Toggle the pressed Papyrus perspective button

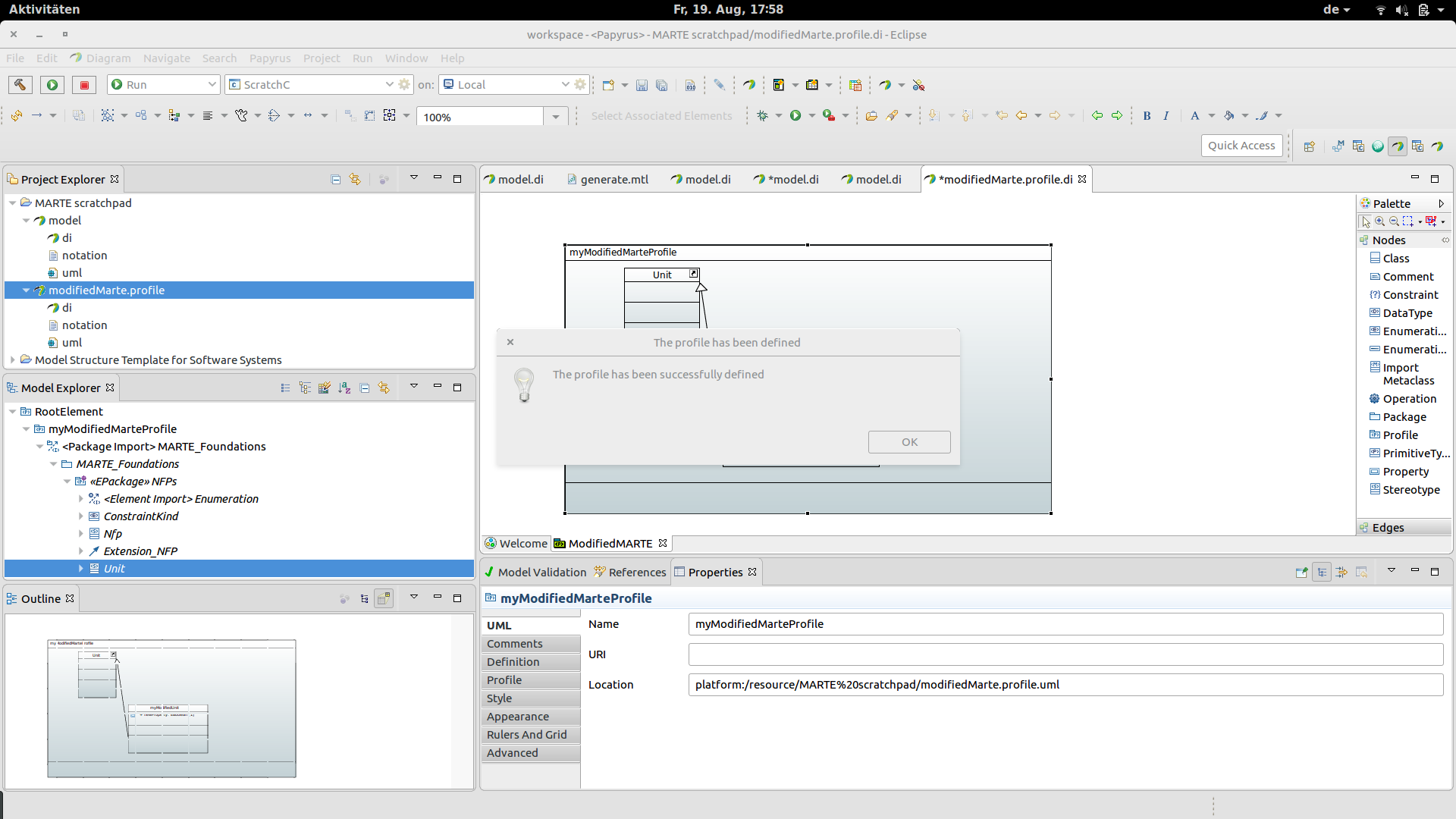point(1398,146)
